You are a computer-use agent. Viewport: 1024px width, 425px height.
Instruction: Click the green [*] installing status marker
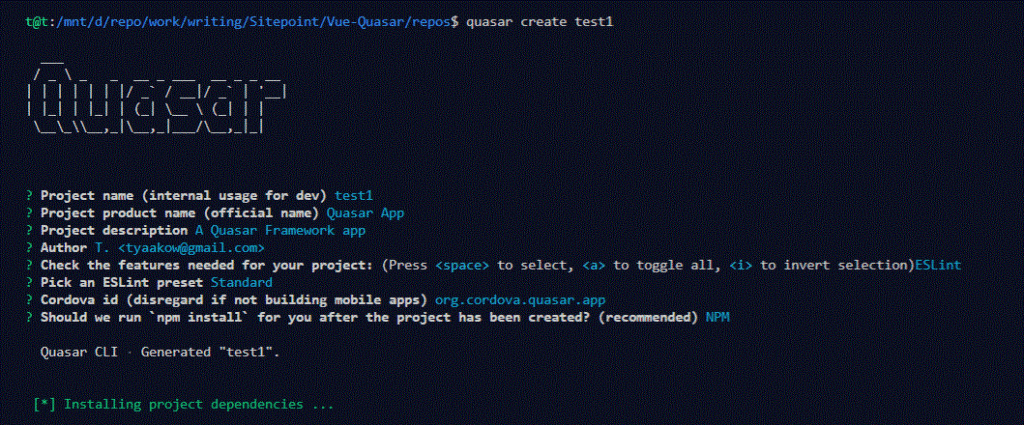pos(44,405)
